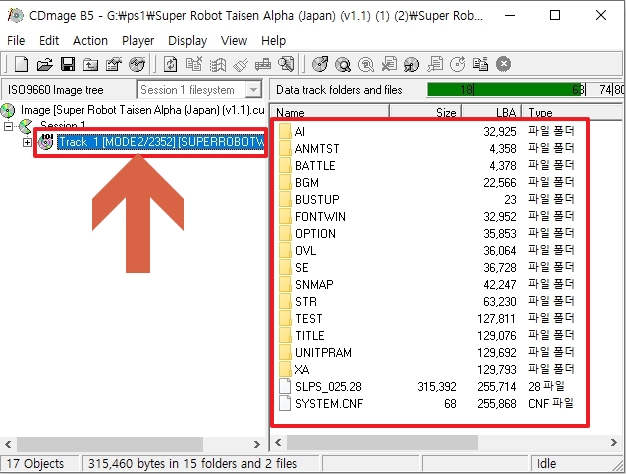Viewport: 626px width, 474px height.
Task: Sort by the Name column header
Action: 330,113
